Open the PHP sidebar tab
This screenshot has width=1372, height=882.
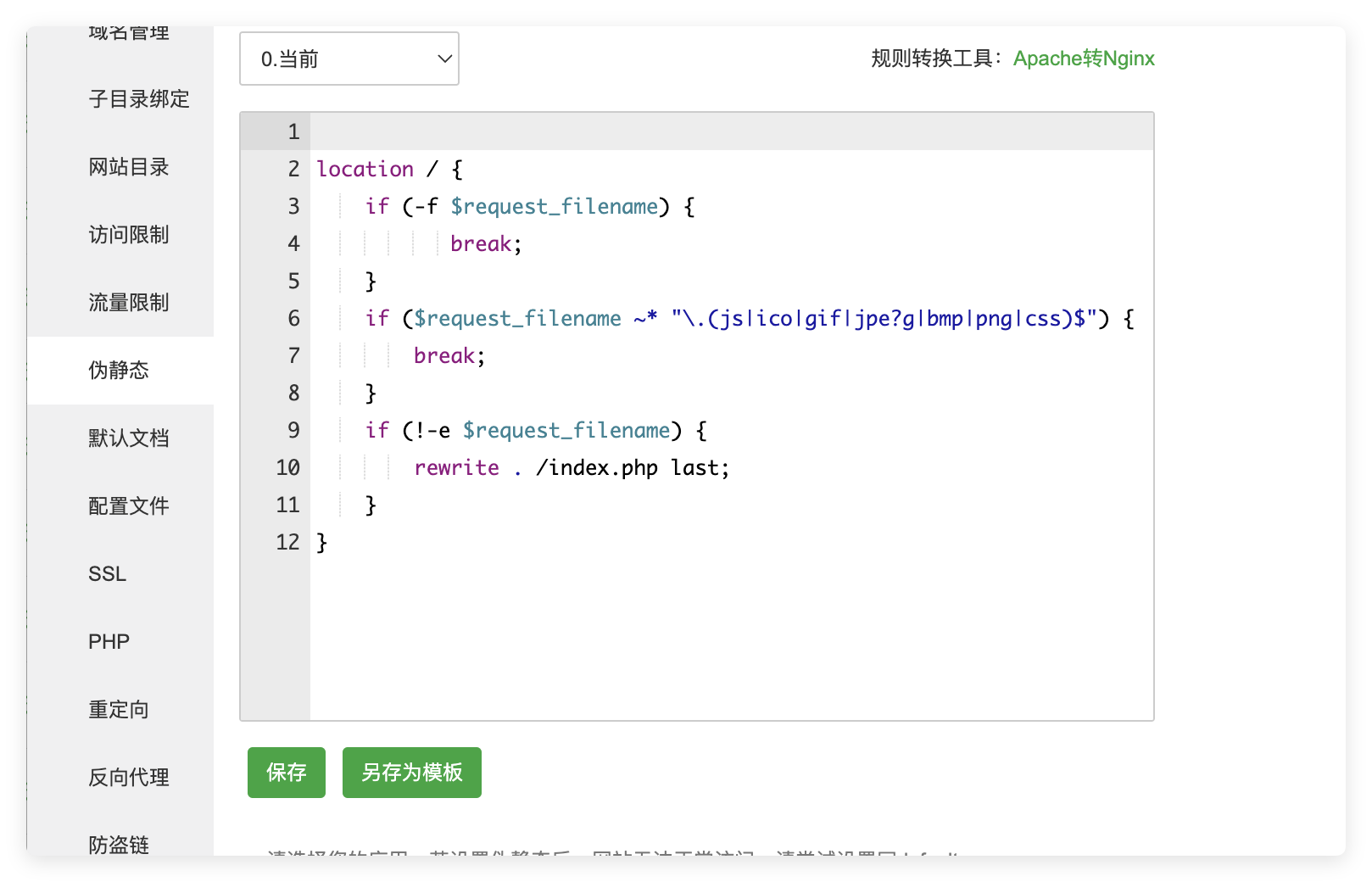[120, 642]
